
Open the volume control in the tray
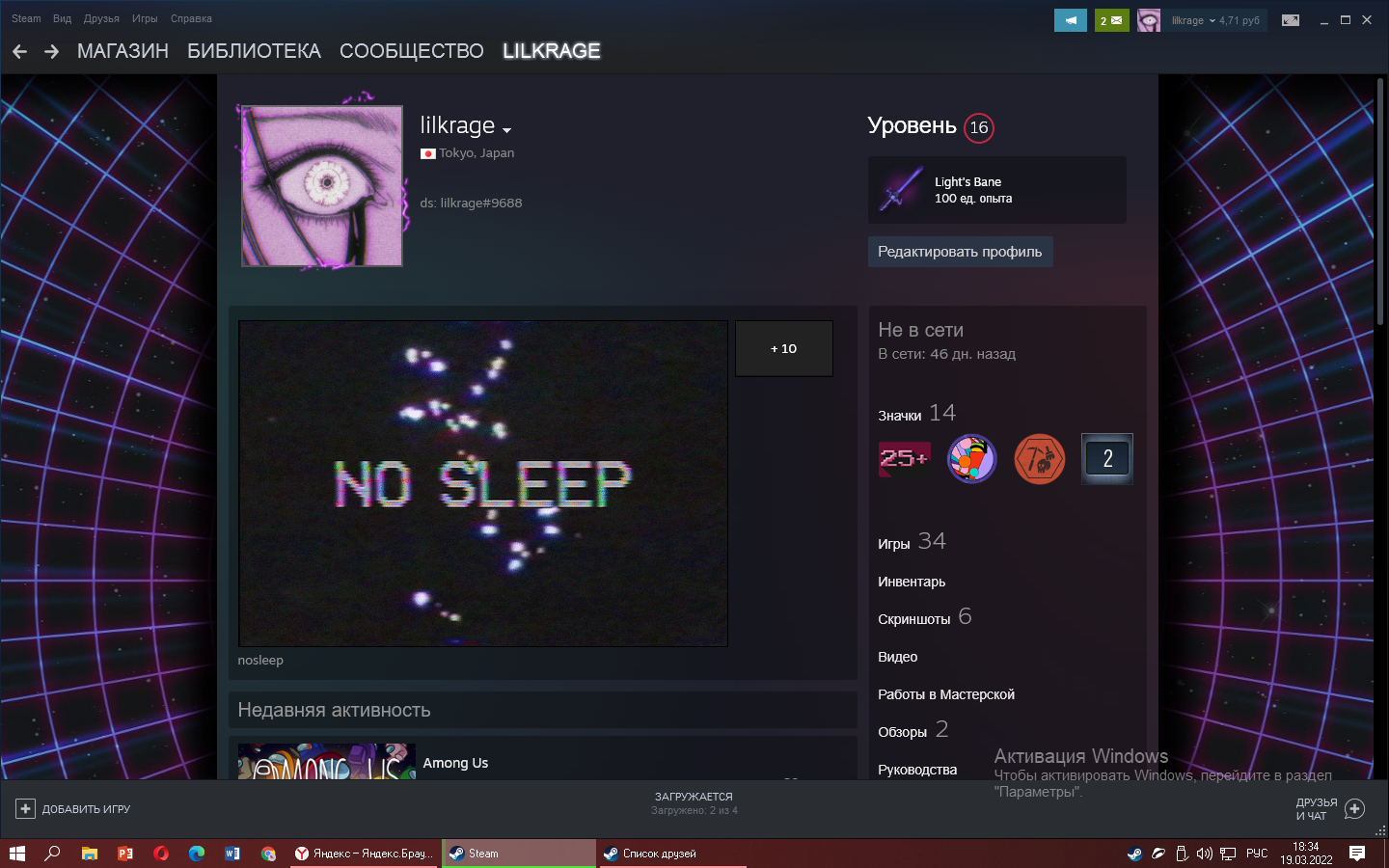click(1205, 854)
